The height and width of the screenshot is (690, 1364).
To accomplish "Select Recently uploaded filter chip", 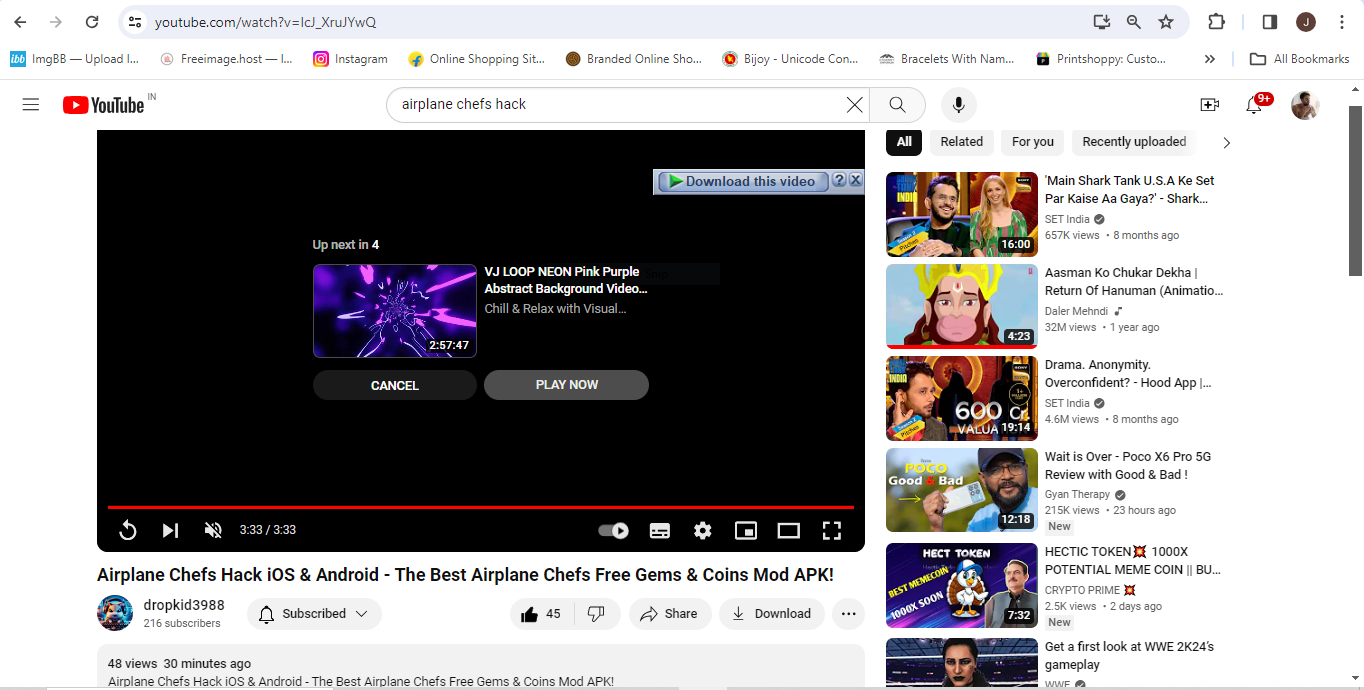I will point(1134,142).
